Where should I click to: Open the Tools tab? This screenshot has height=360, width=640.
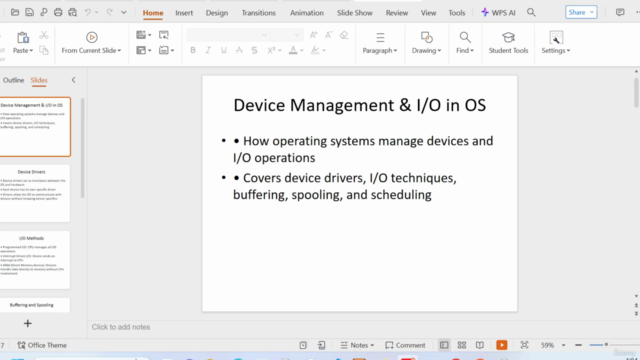click(457, 13)
